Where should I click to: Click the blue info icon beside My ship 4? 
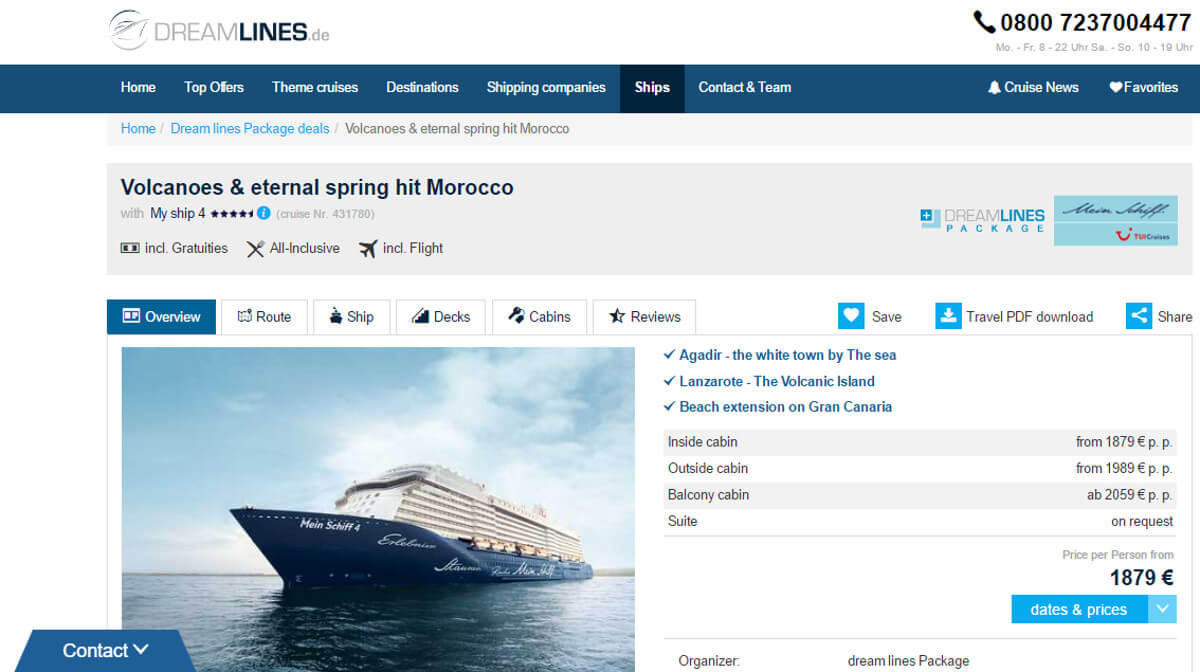click(x=264, y=213)
